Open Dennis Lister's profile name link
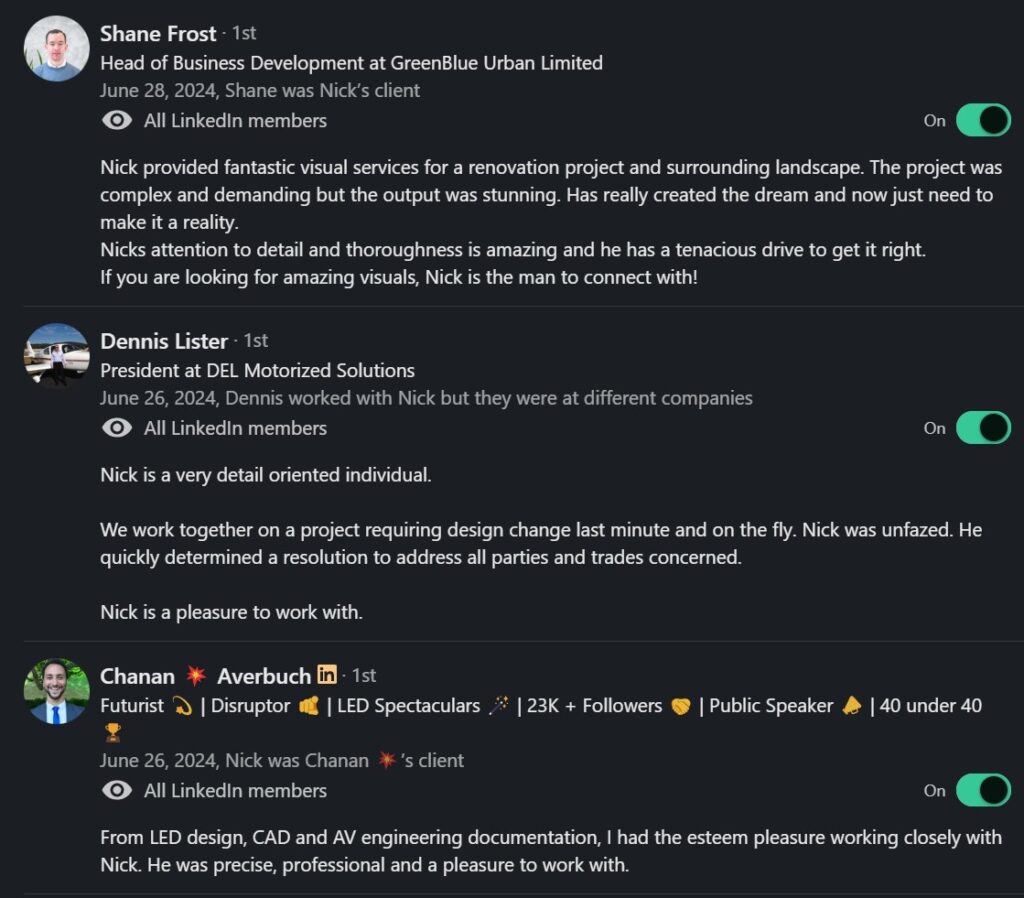This screenshot has width=1024, height=898. click(164, 341)
